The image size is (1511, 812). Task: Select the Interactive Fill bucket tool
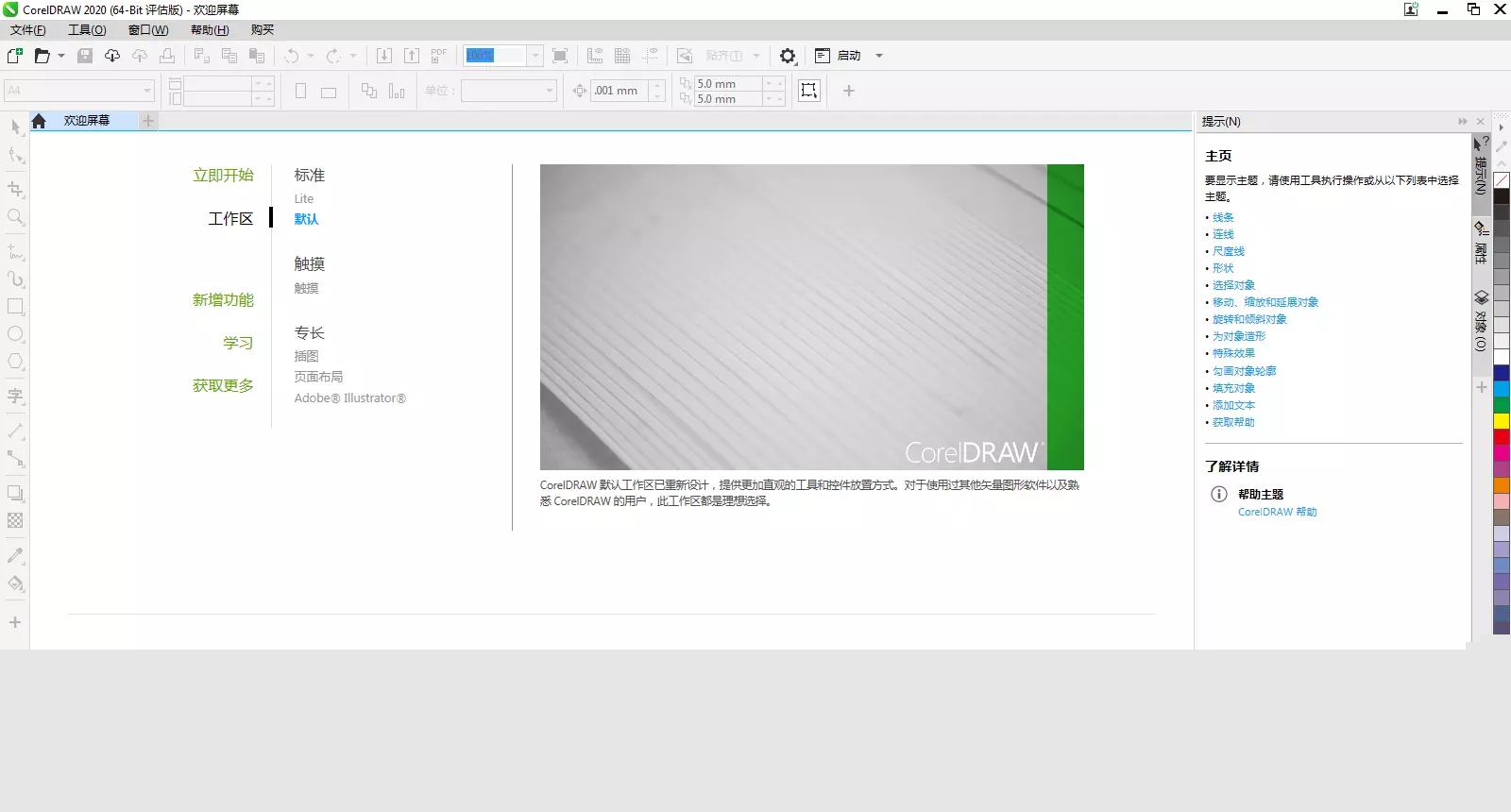(x=15, y=583)
